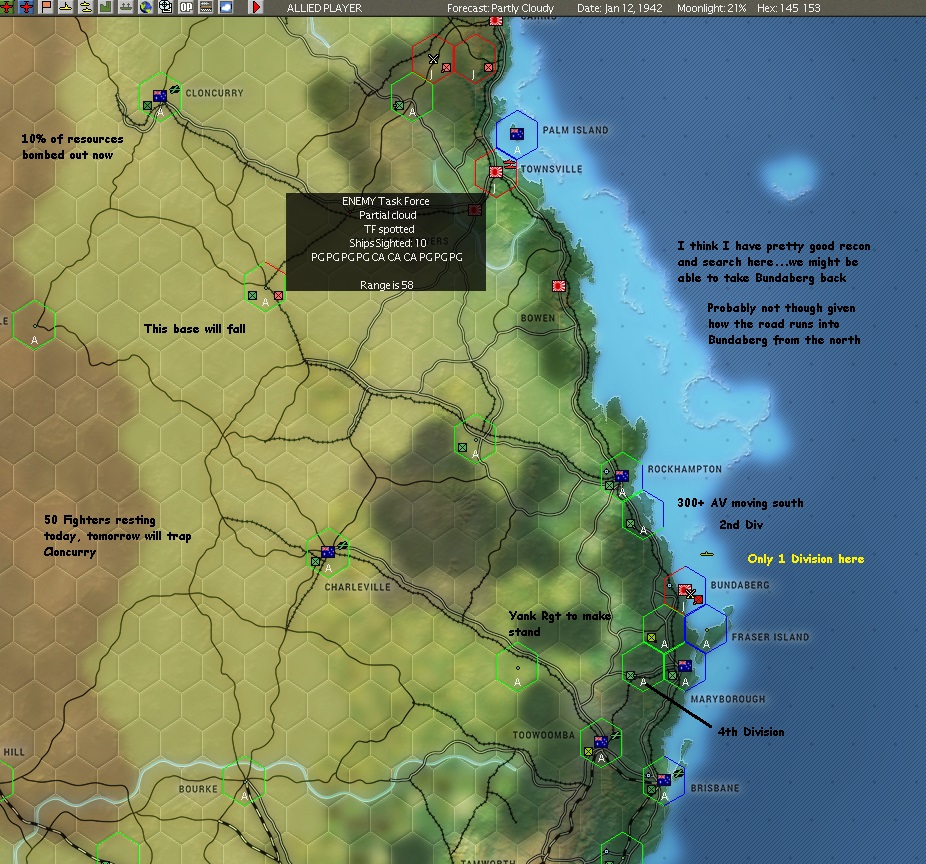Select the Maryborough Australian flag base
The height and width of the screenshot is (864, 926).
click(x=685, y=666)
